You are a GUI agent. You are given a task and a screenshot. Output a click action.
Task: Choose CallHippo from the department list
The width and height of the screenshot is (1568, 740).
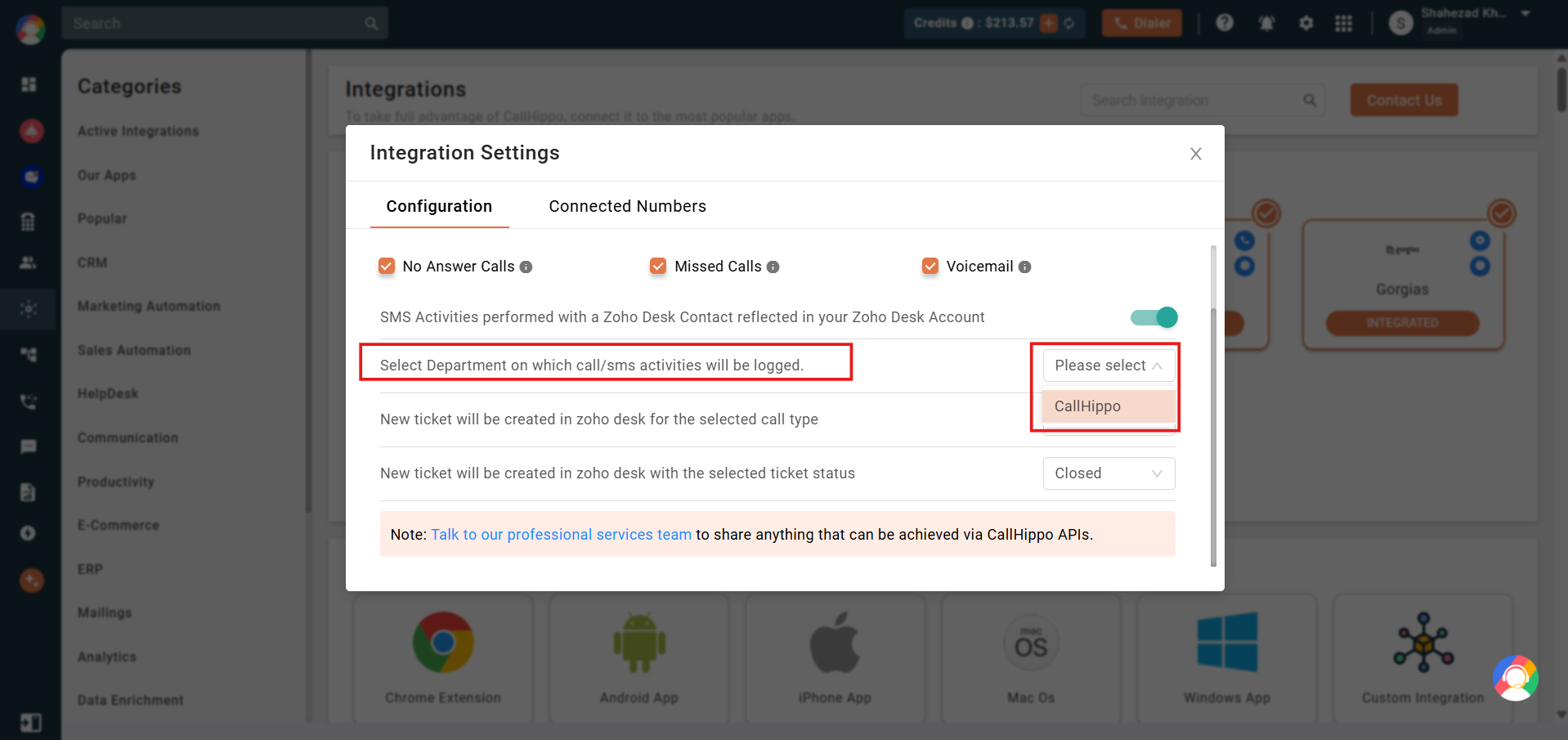coord(1109,406)
